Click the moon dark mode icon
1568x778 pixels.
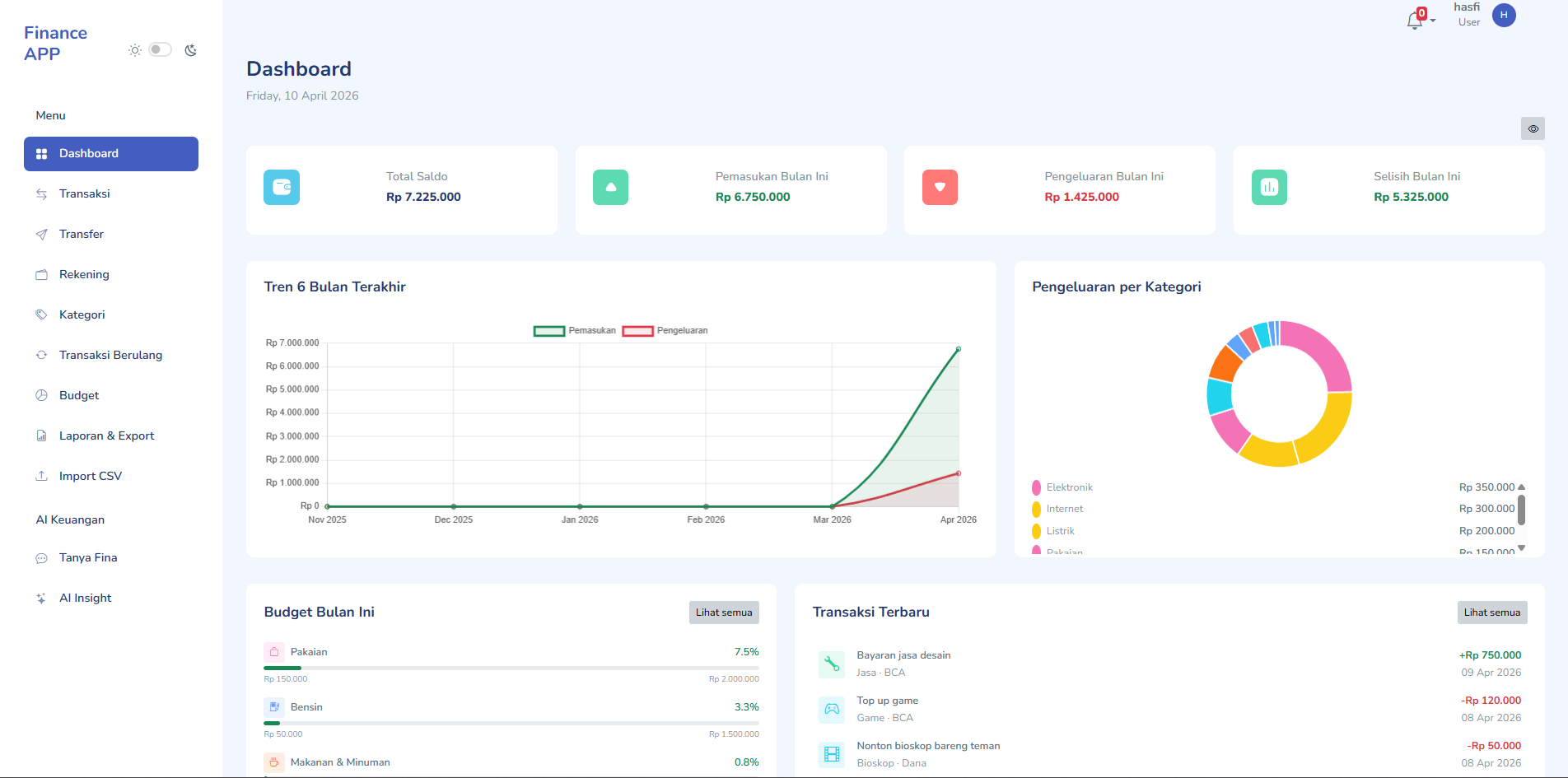(x=190, y=50)
